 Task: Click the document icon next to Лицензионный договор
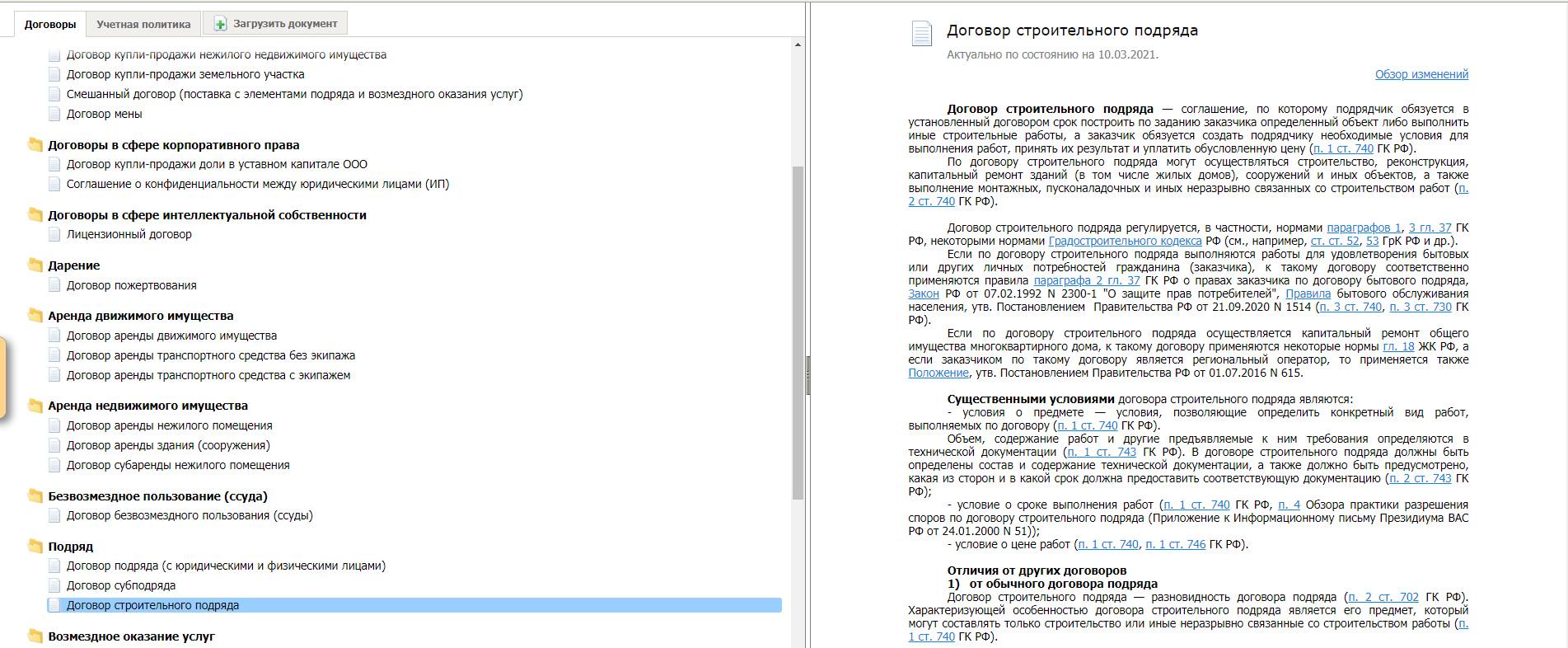point(54,234)
